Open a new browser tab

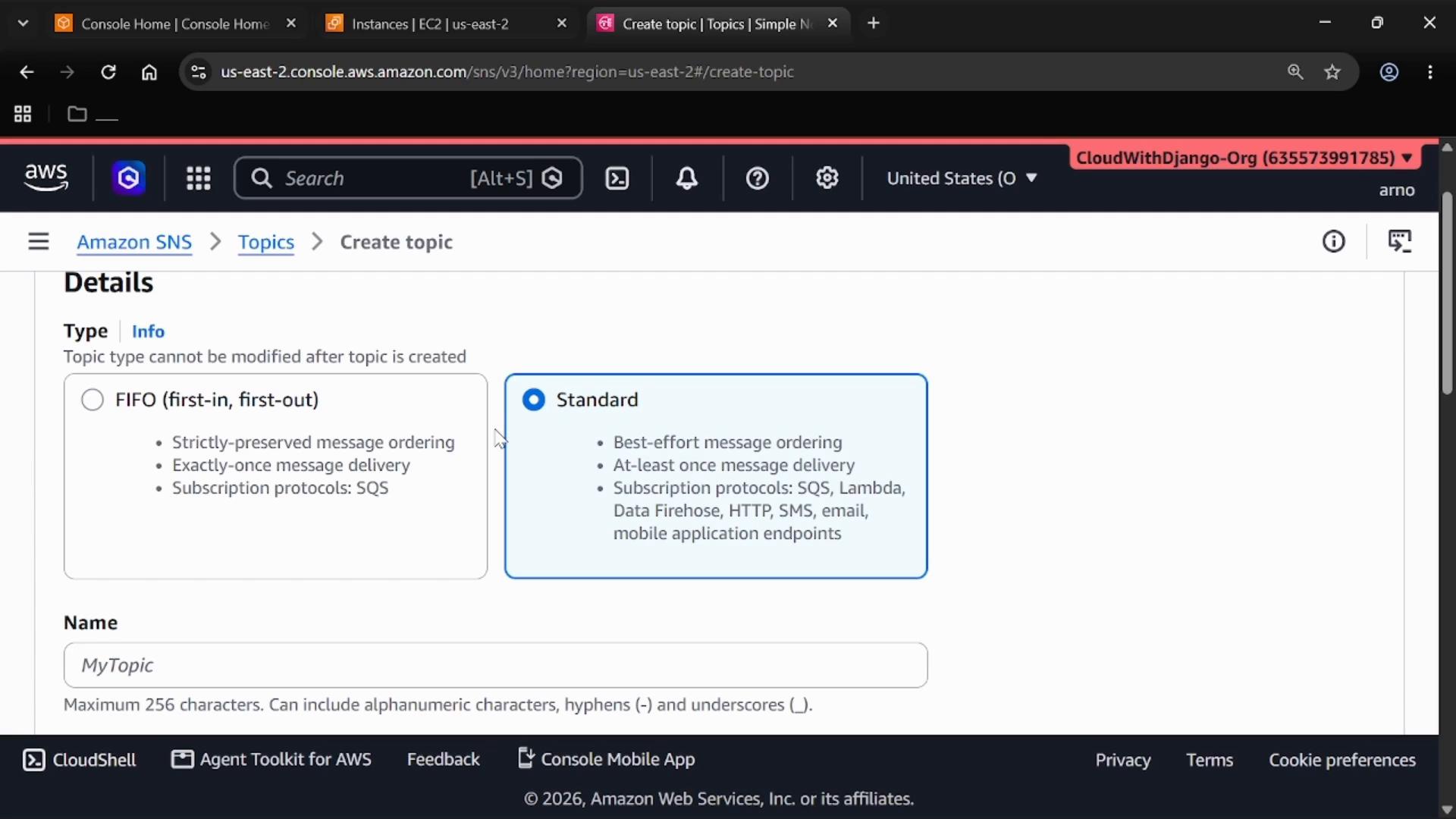(874, 24)
